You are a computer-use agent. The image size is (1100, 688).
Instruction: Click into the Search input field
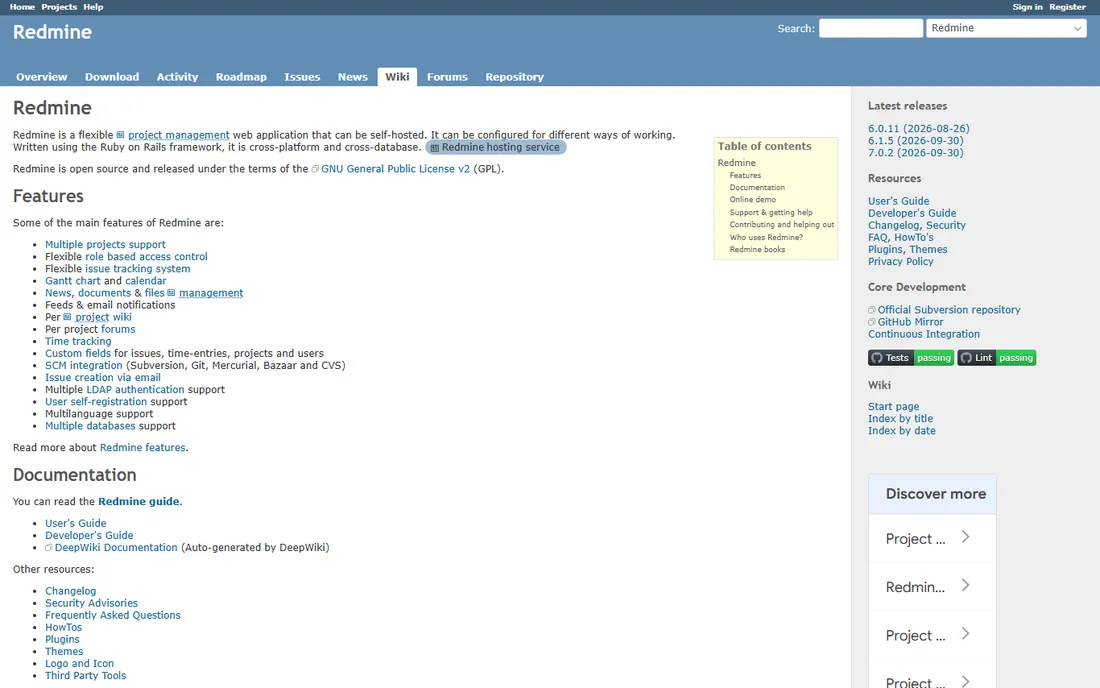(871, 28)
